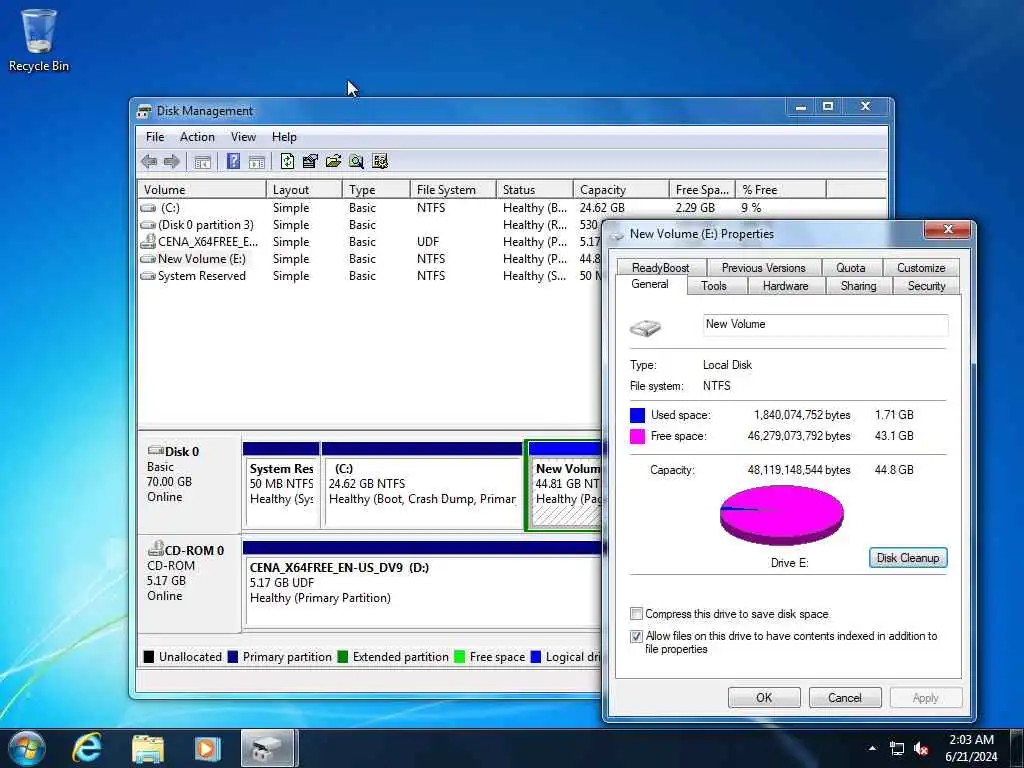Viewport: 1024px width, 768px height.
Task: Click OK in the Properties dialog
Action: pyautogui.click(x=764, y=697)
